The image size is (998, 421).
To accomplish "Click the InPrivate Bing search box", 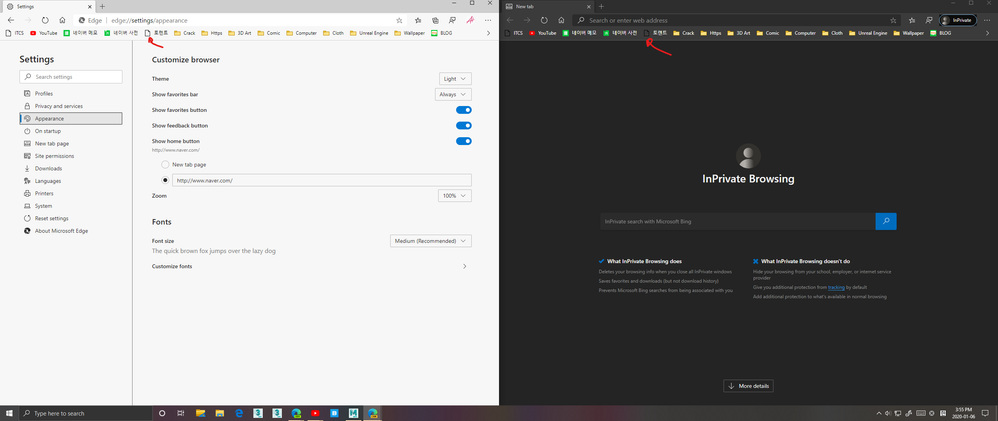I will pos(738,221).
